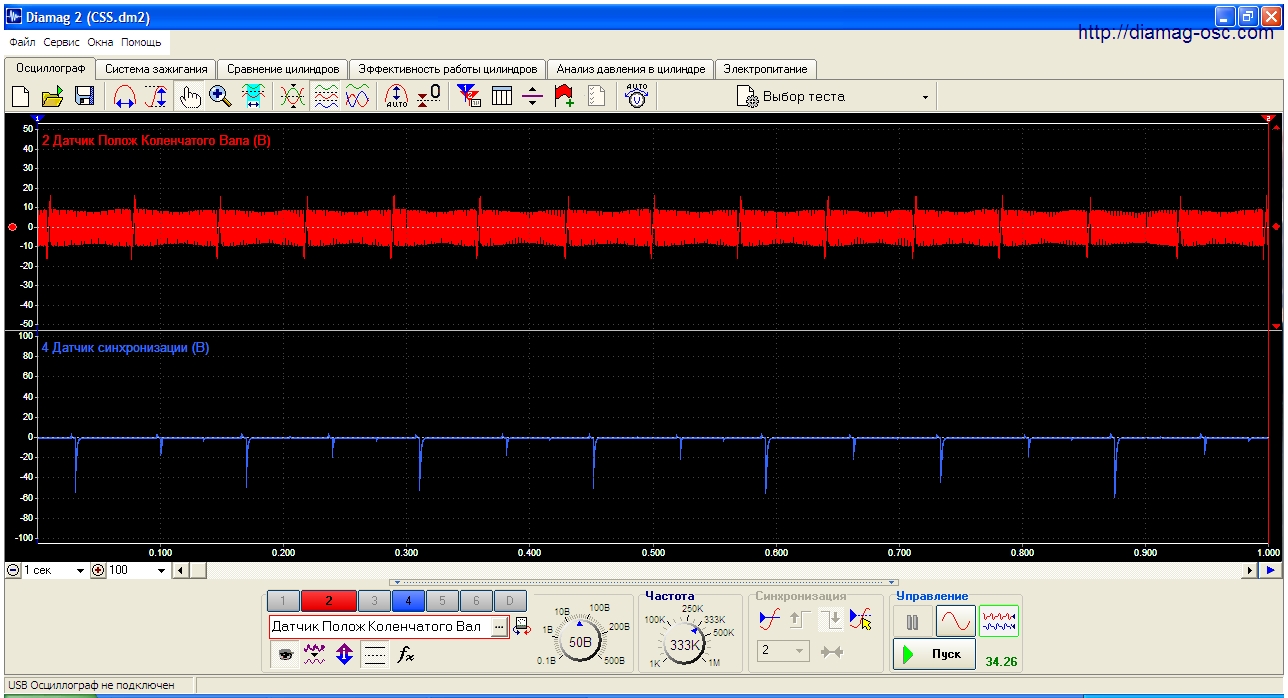
Task: Click the horizontal measurement arc icon
Action: click(x=125, y=97)
